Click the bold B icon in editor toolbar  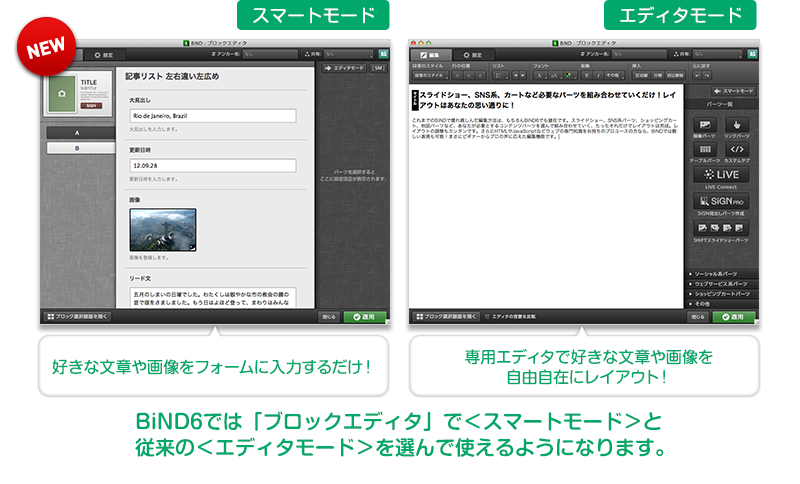click(587, 75)
